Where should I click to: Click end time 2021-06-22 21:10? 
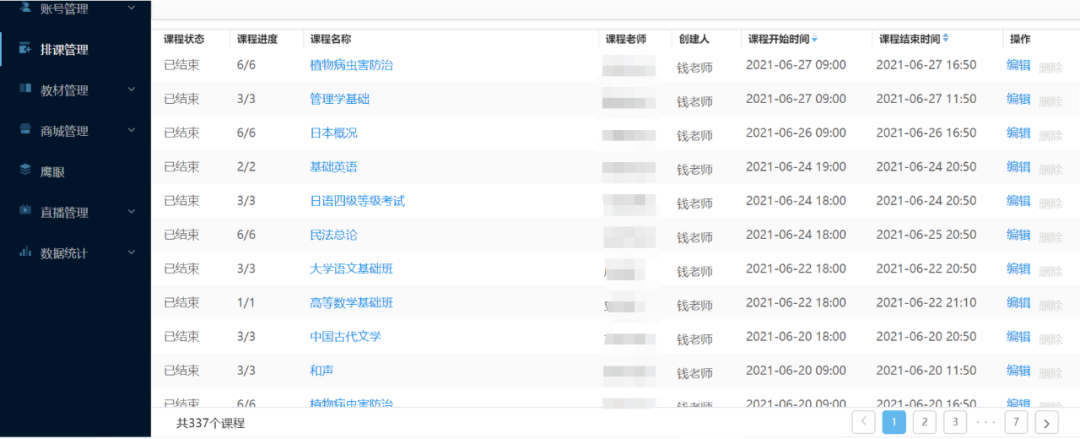926,303
